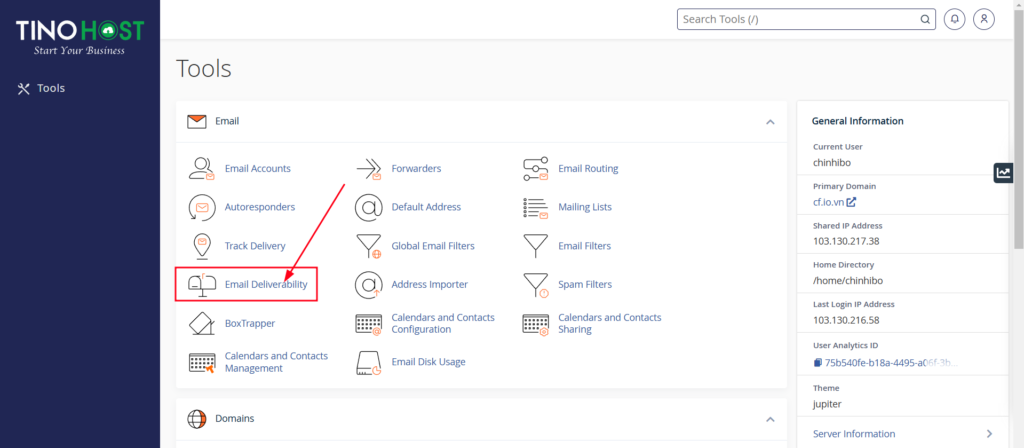
Task: Click the Current User chinhibo value
Action: tap(833, 163)
